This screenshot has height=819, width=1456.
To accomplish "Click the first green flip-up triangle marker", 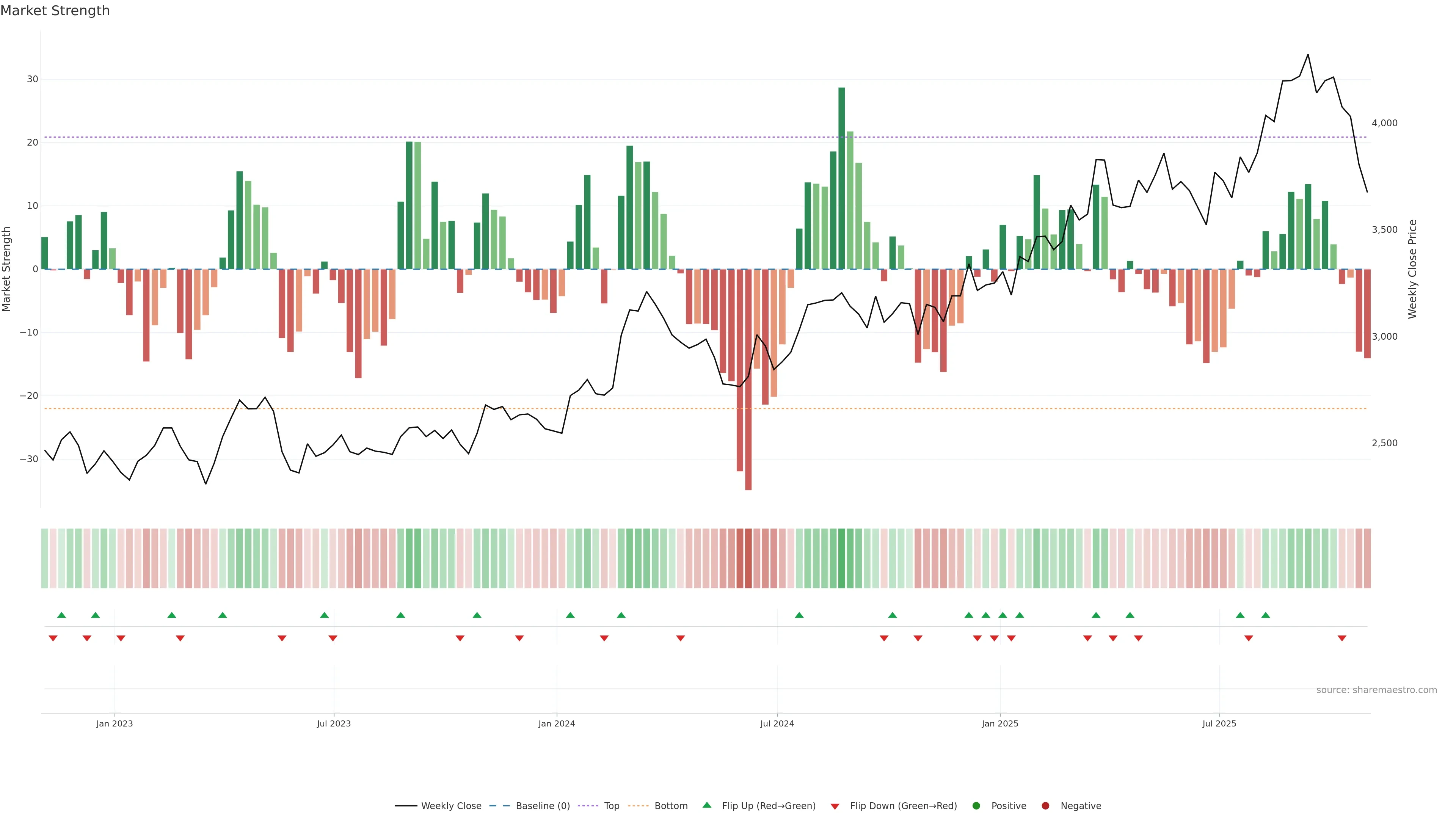I will coord(61,615).
